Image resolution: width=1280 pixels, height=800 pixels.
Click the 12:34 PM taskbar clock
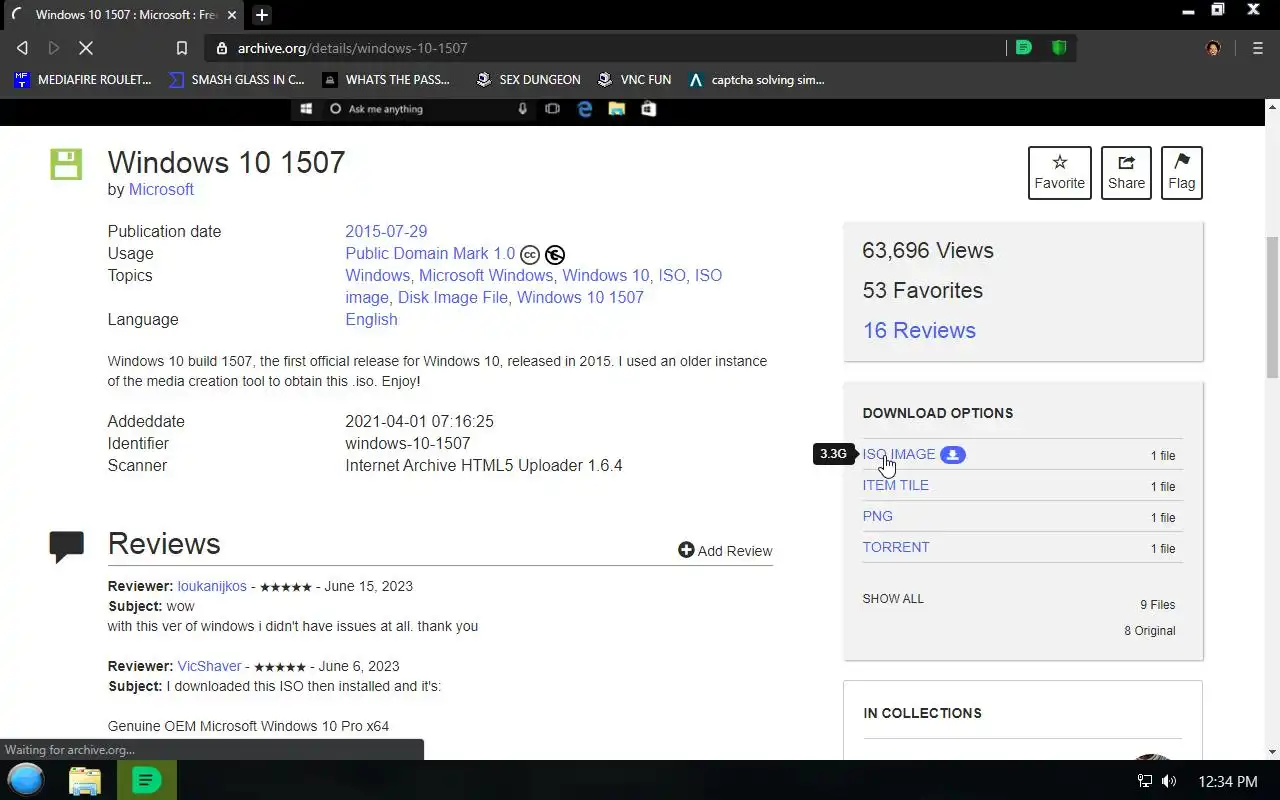pyautogui.click(x=1227, y=781)
